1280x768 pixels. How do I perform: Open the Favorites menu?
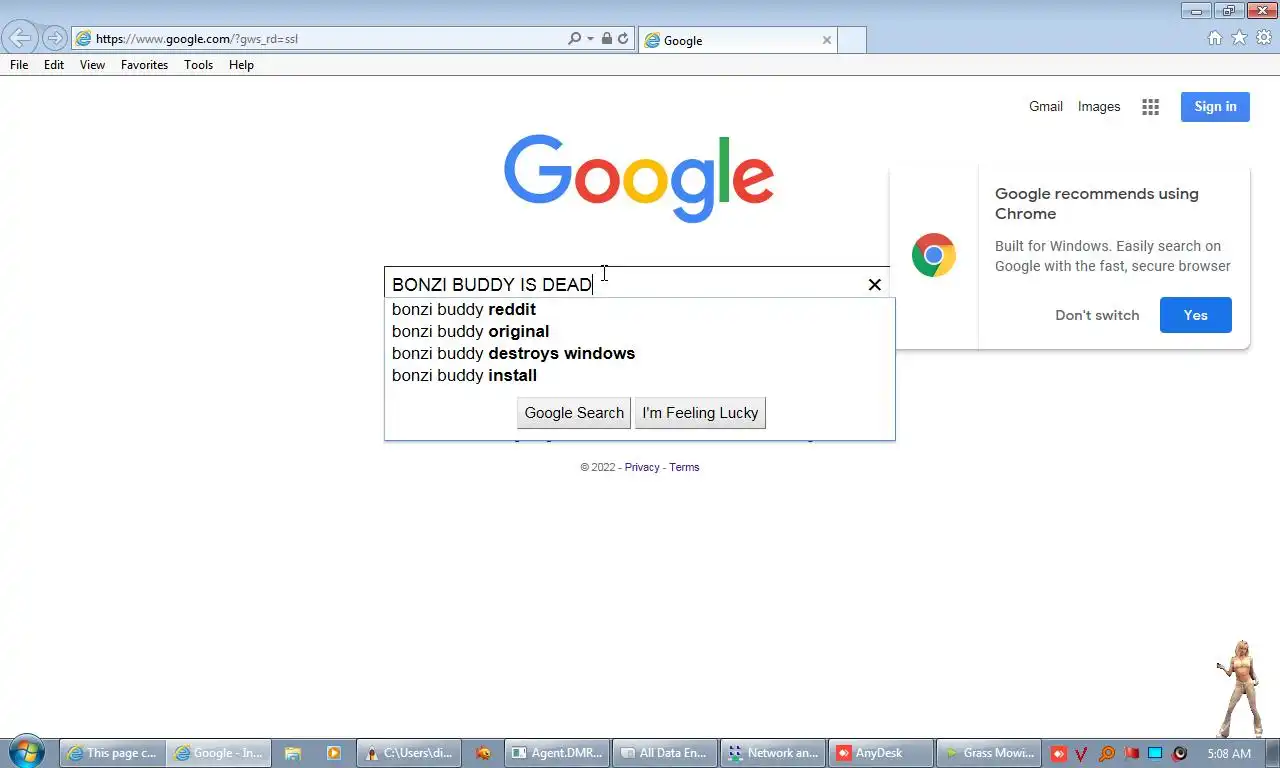144,65
